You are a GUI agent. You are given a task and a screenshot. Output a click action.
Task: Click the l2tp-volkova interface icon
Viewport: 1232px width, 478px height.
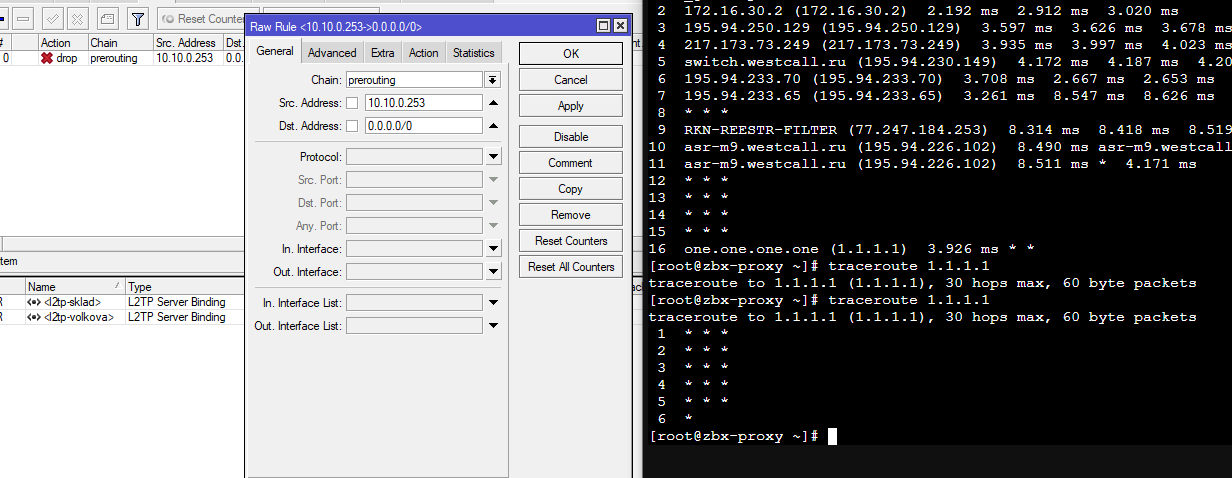click(34, 317)
